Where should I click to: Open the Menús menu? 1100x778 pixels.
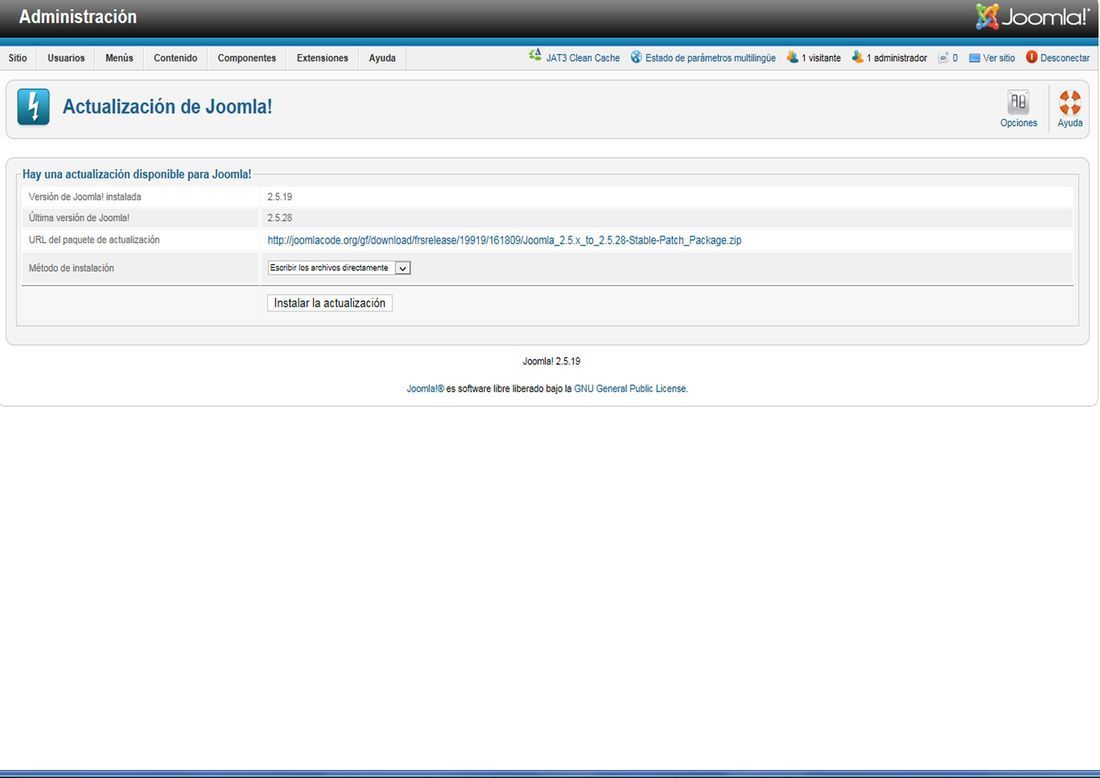(119, 58)
